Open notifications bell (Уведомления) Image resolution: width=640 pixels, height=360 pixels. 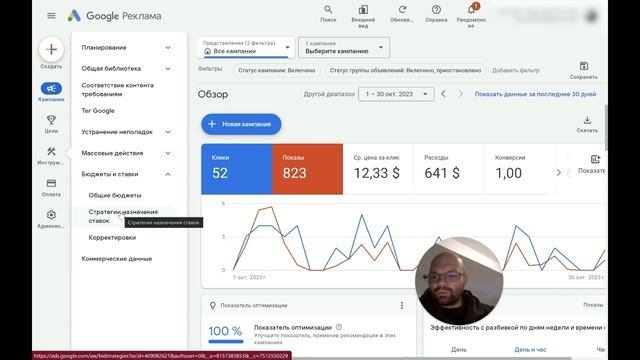[x=471, y=16]
